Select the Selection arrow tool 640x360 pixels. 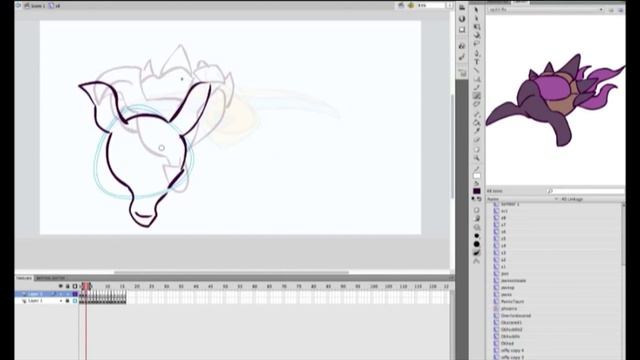point(477,9)
